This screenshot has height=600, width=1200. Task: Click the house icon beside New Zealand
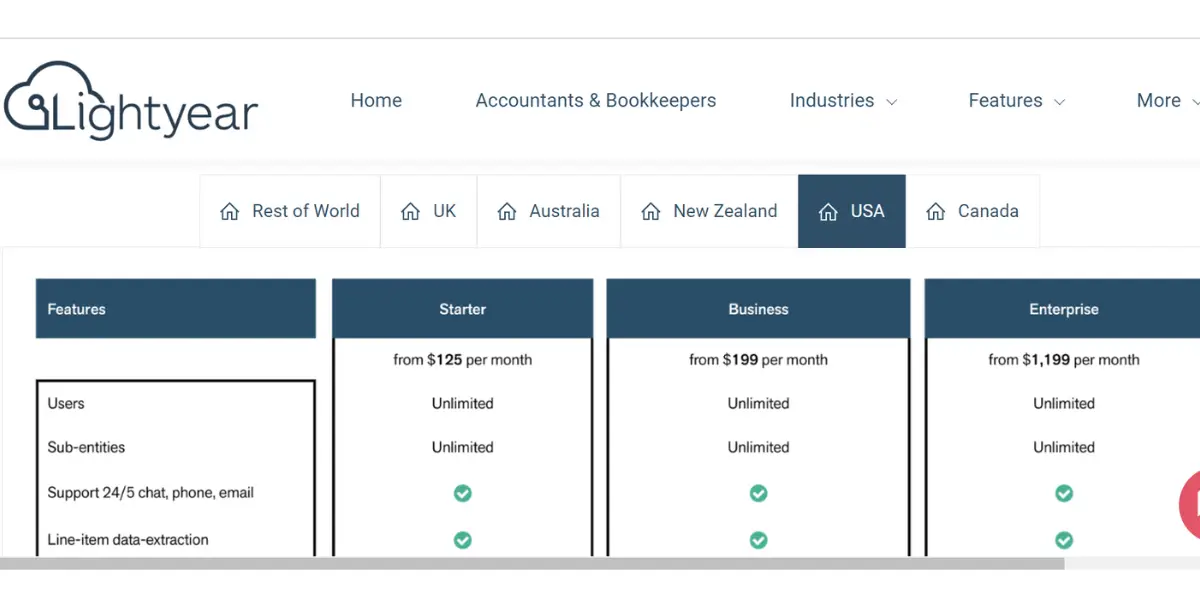[x=651, y=212]
